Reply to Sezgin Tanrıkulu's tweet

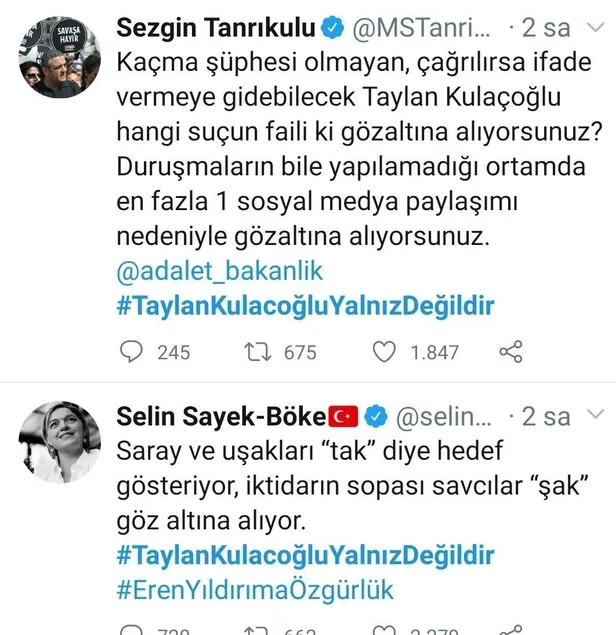(x=131, y=351)
